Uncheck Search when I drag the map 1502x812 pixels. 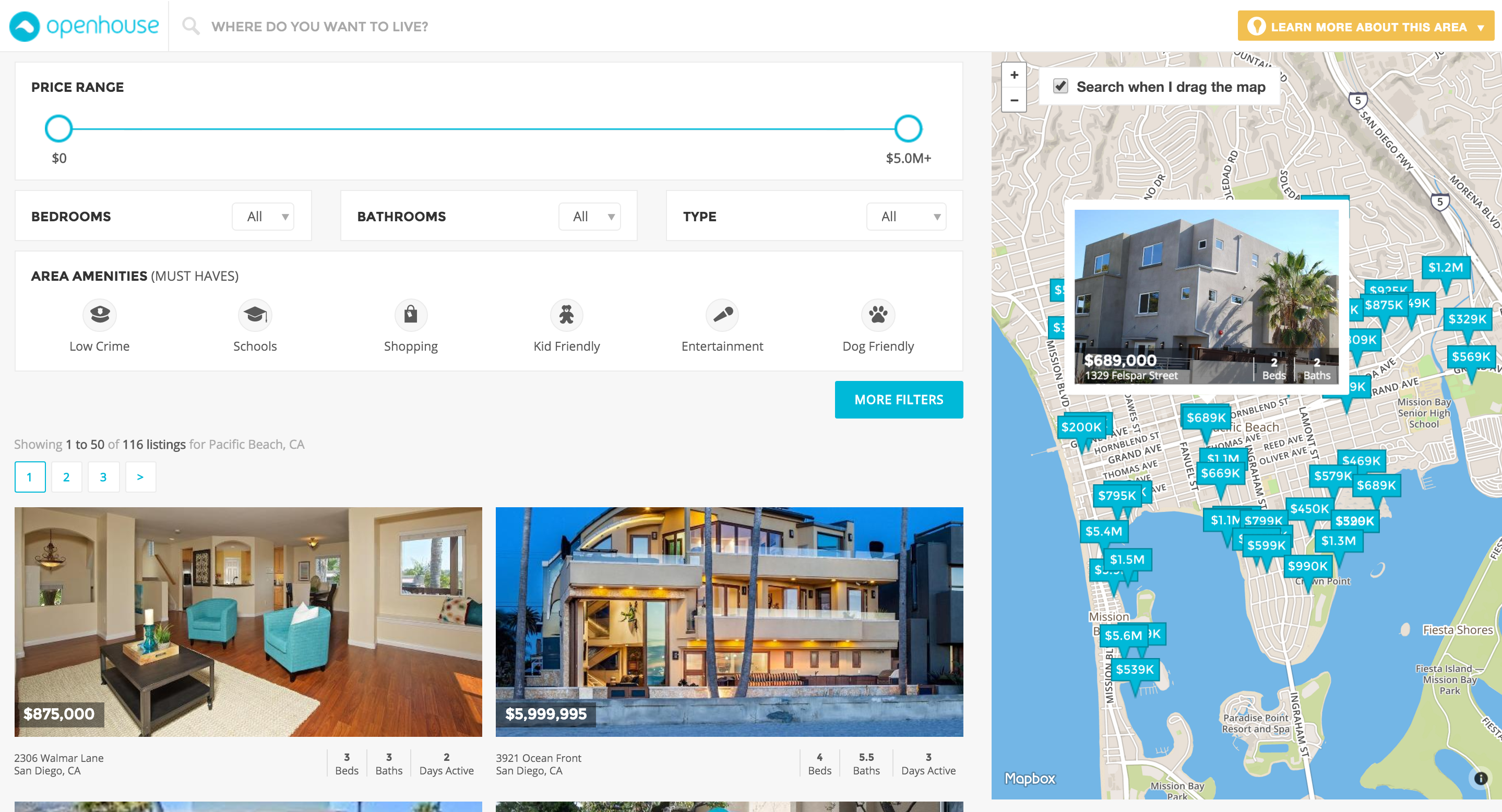(1060, 86)
